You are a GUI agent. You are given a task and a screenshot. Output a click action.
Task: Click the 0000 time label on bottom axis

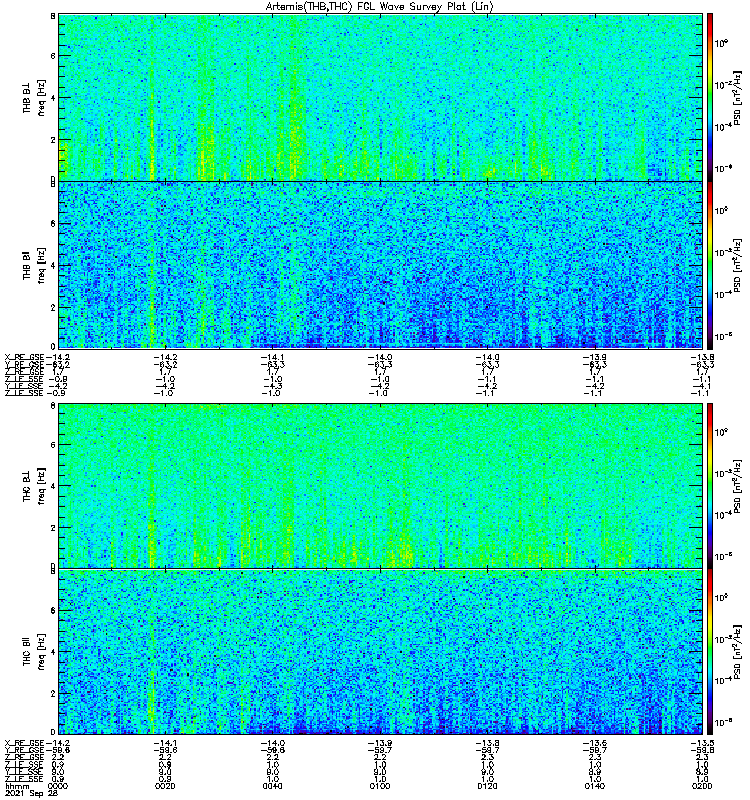pyautogui.click(x=57, y=786)
